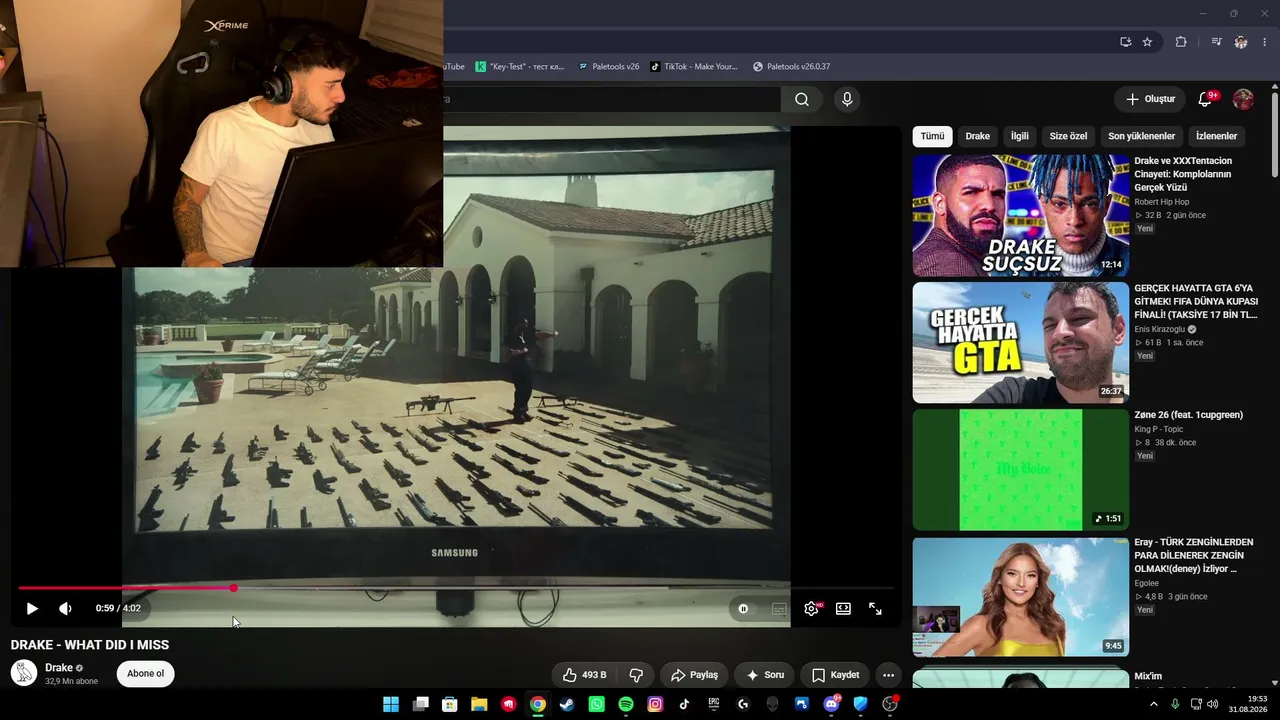
Task: Launch Microsoft Store from the taskbar
Action: click(x=450, y=704)
